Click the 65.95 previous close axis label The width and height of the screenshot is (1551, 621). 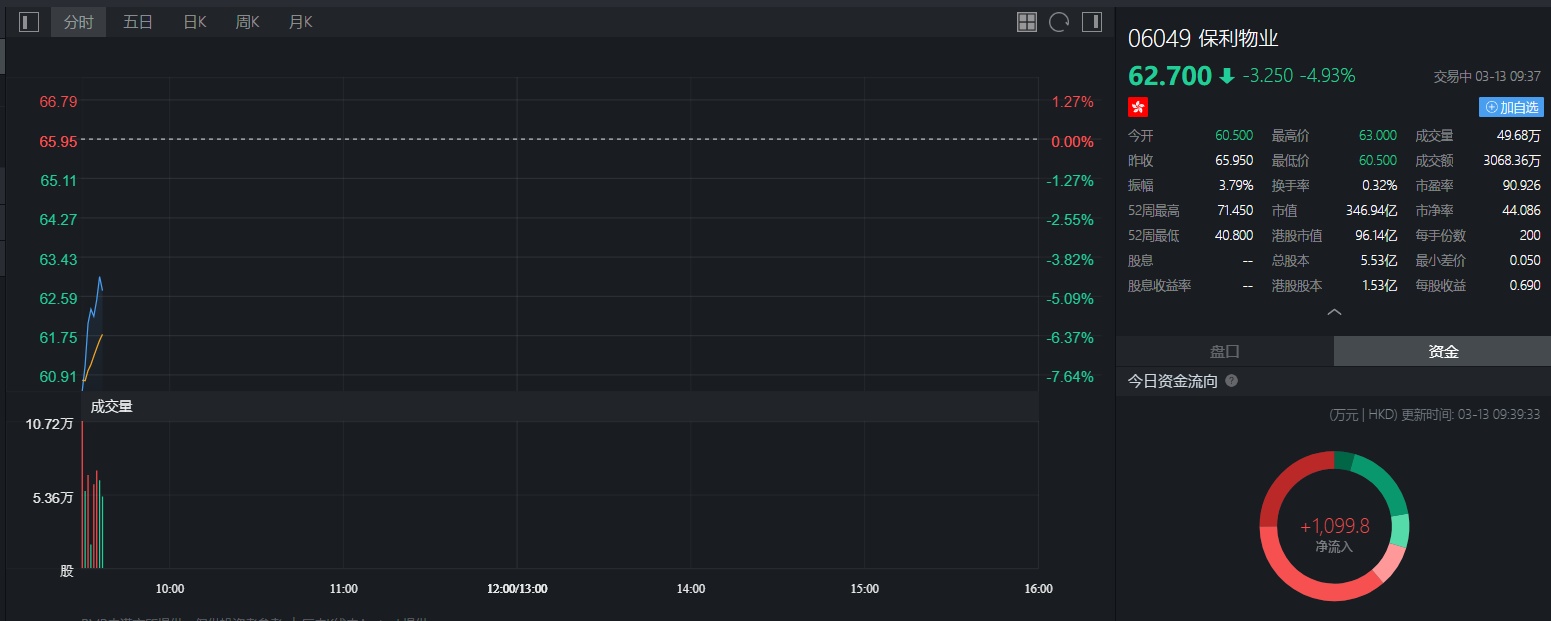coord(58,141)
